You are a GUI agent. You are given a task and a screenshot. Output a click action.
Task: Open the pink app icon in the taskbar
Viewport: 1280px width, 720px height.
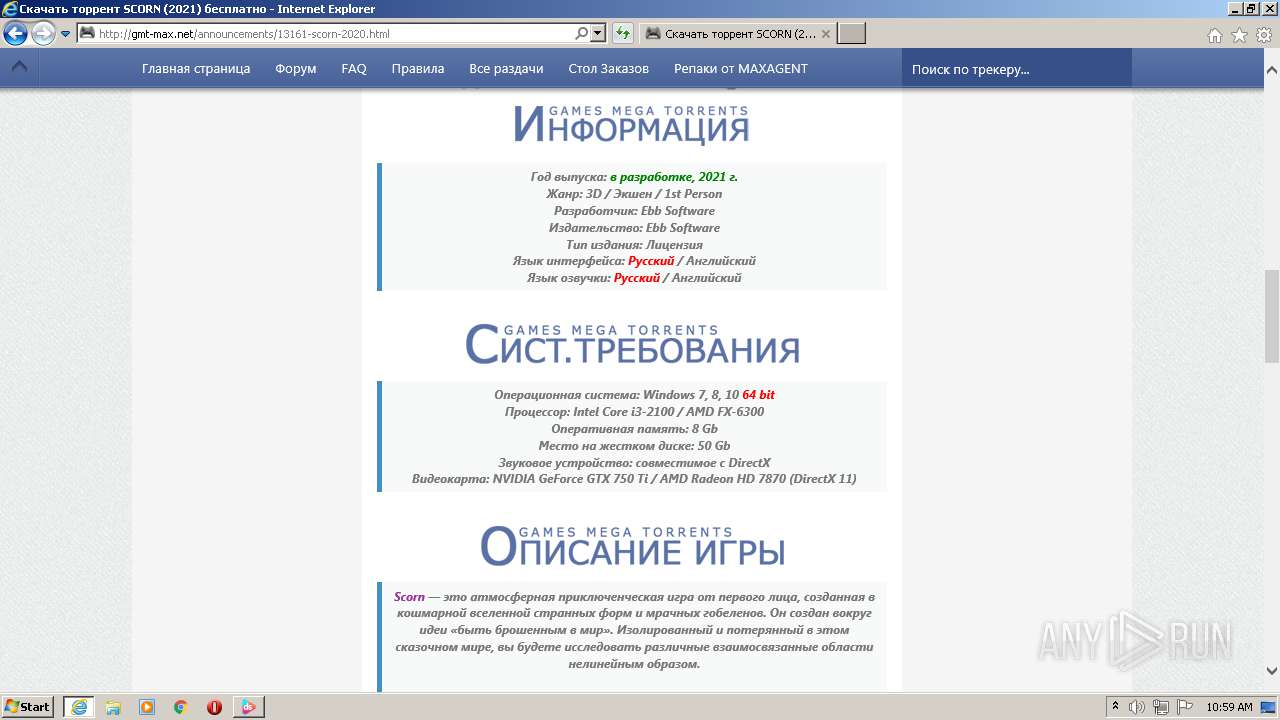pyautogui.click(x=248, y=707)
